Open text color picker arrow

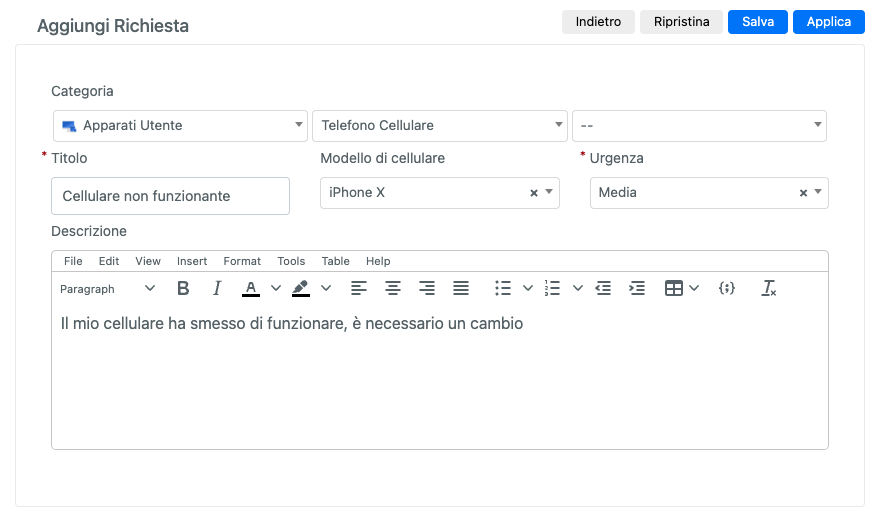pos(276,289)
